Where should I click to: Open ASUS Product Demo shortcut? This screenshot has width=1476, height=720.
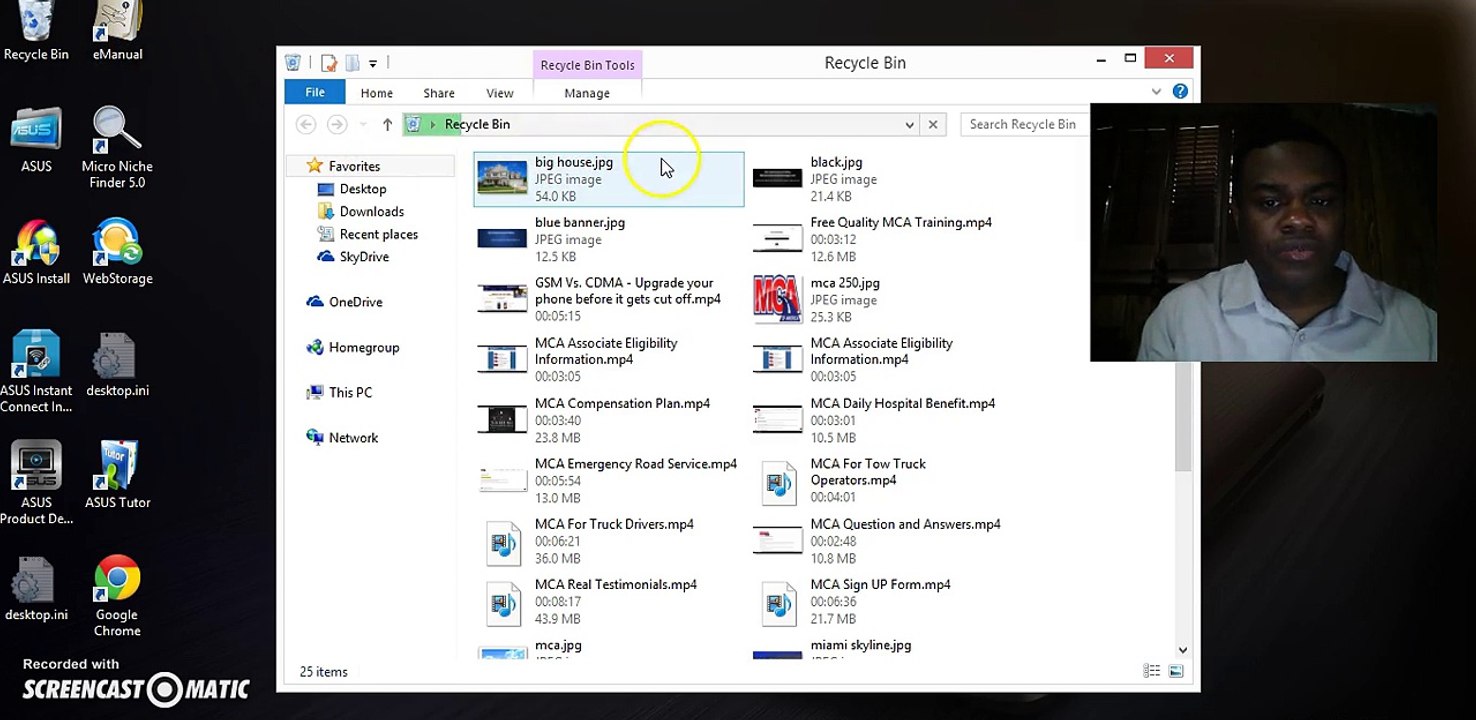point(36,484)
